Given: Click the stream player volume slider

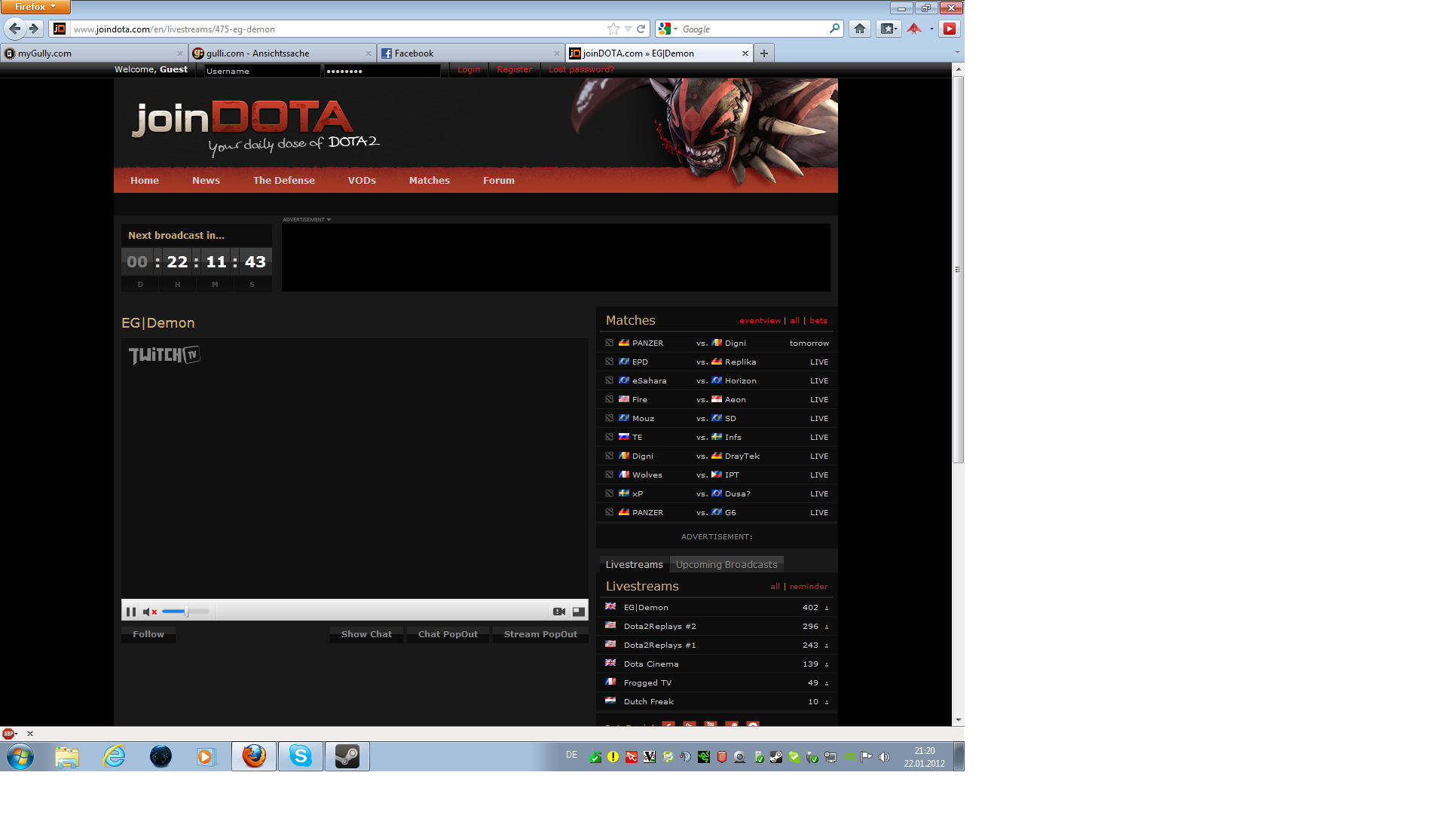Looking at the screenshot, I should [185, 612].
